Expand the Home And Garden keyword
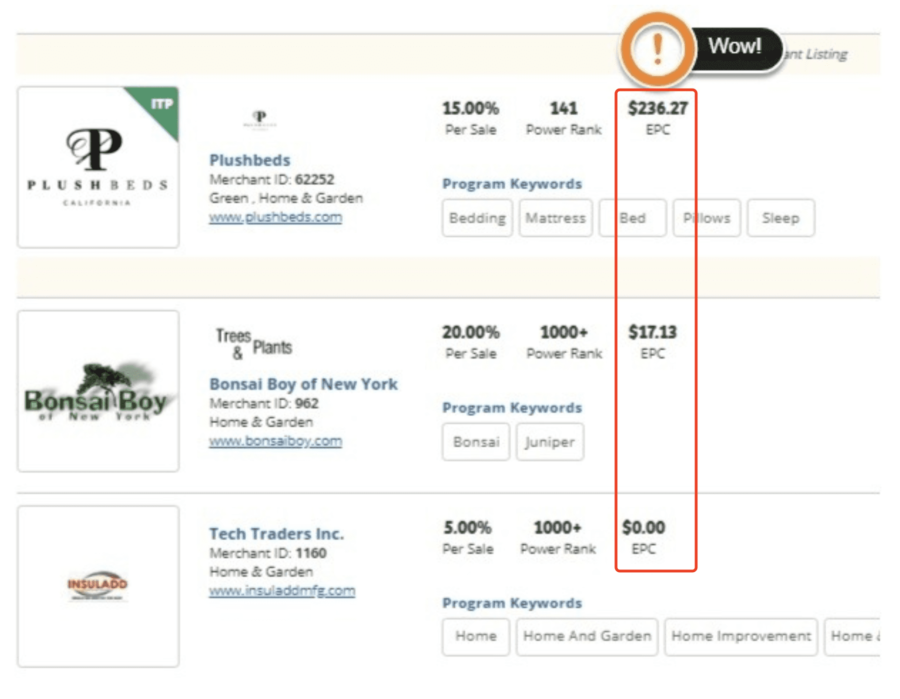 (586, 636)
